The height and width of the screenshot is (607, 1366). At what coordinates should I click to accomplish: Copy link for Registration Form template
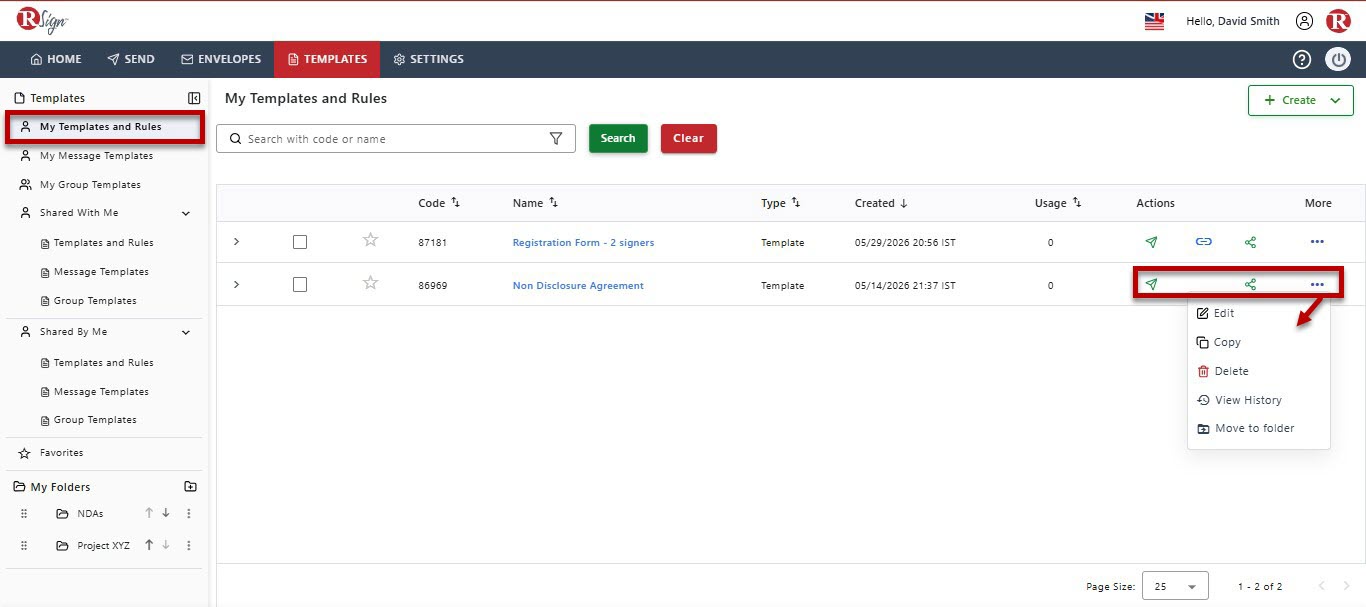1204,242
